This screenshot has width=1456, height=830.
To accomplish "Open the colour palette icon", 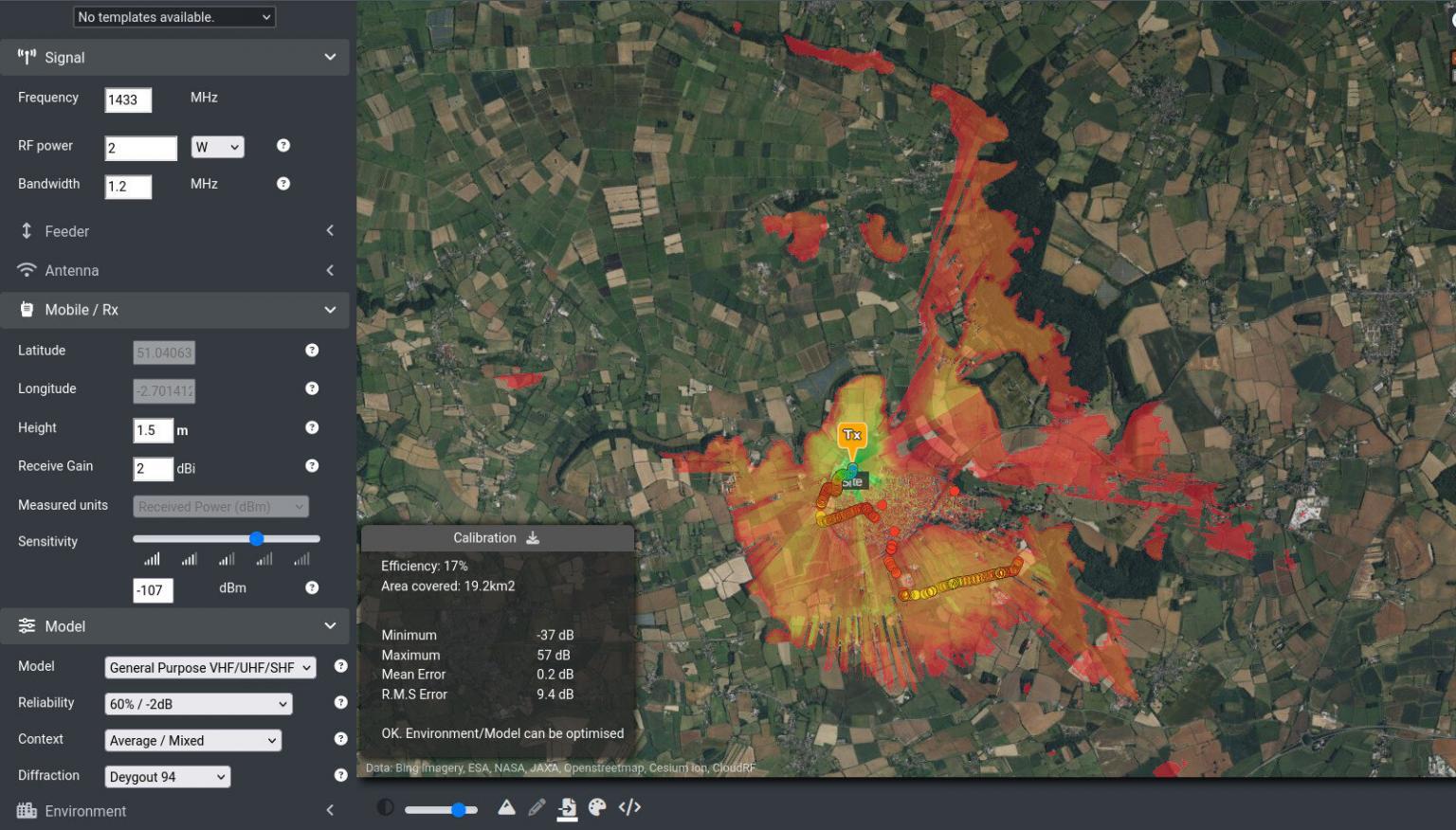I will coord(597,807).
